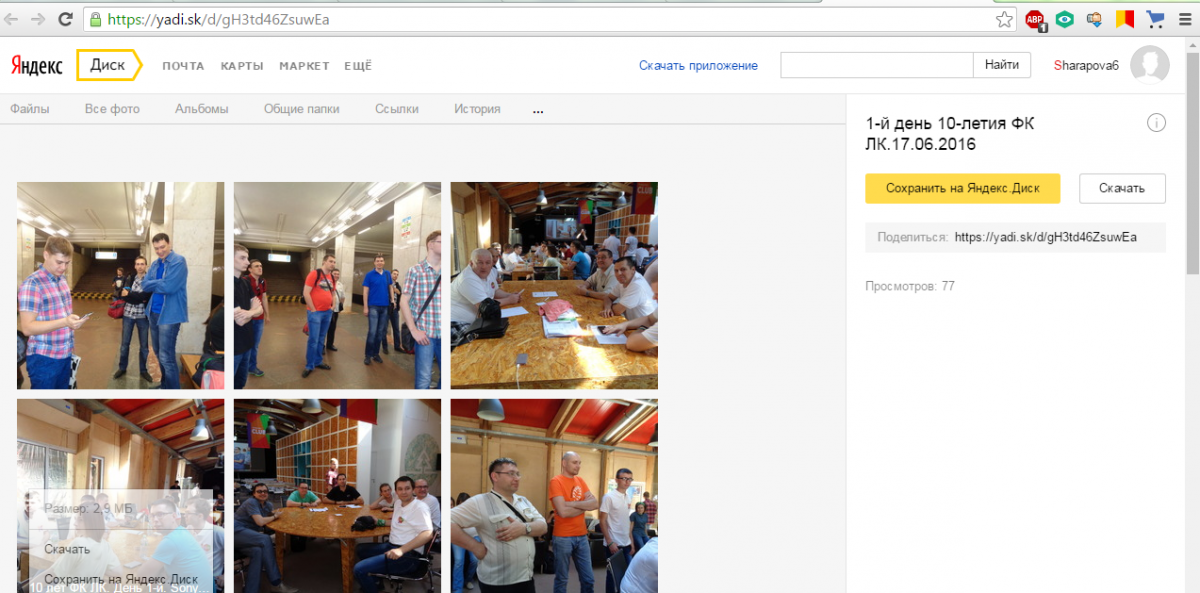Open the yellow-red flag extension icon
The width and height of the screenshot is (1200, 593).
1126,19
